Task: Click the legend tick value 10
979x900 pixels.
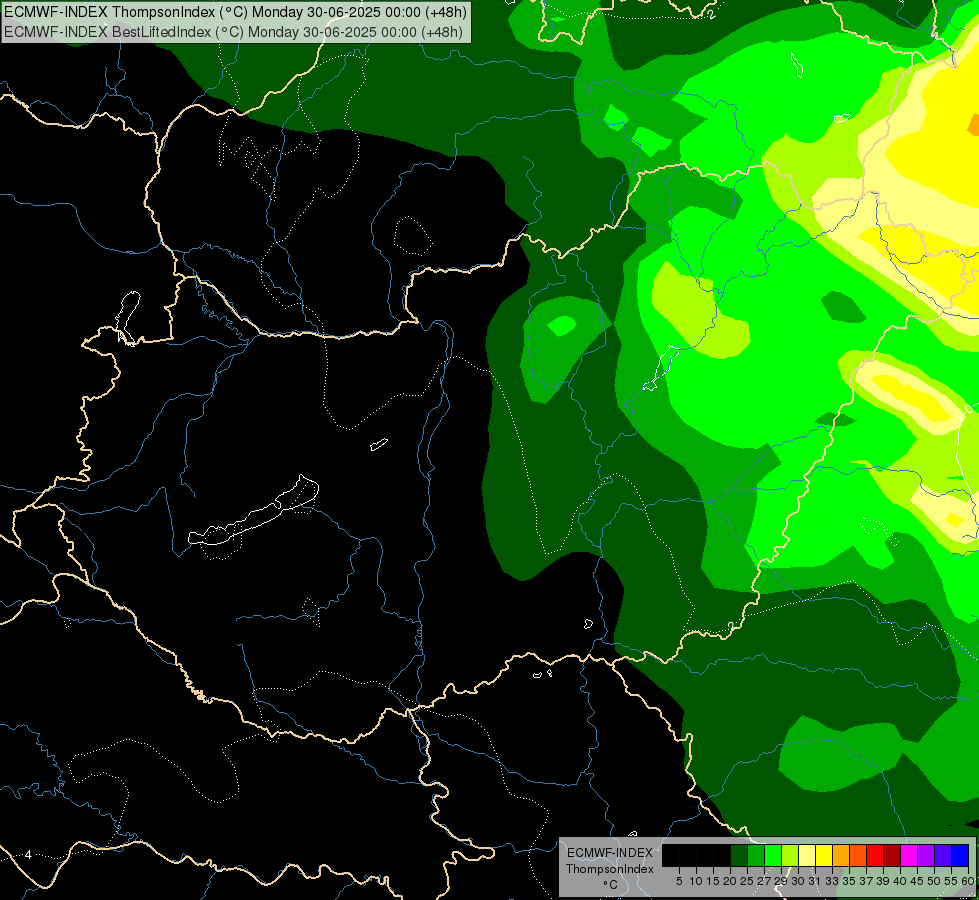Action: coord(696,881)
